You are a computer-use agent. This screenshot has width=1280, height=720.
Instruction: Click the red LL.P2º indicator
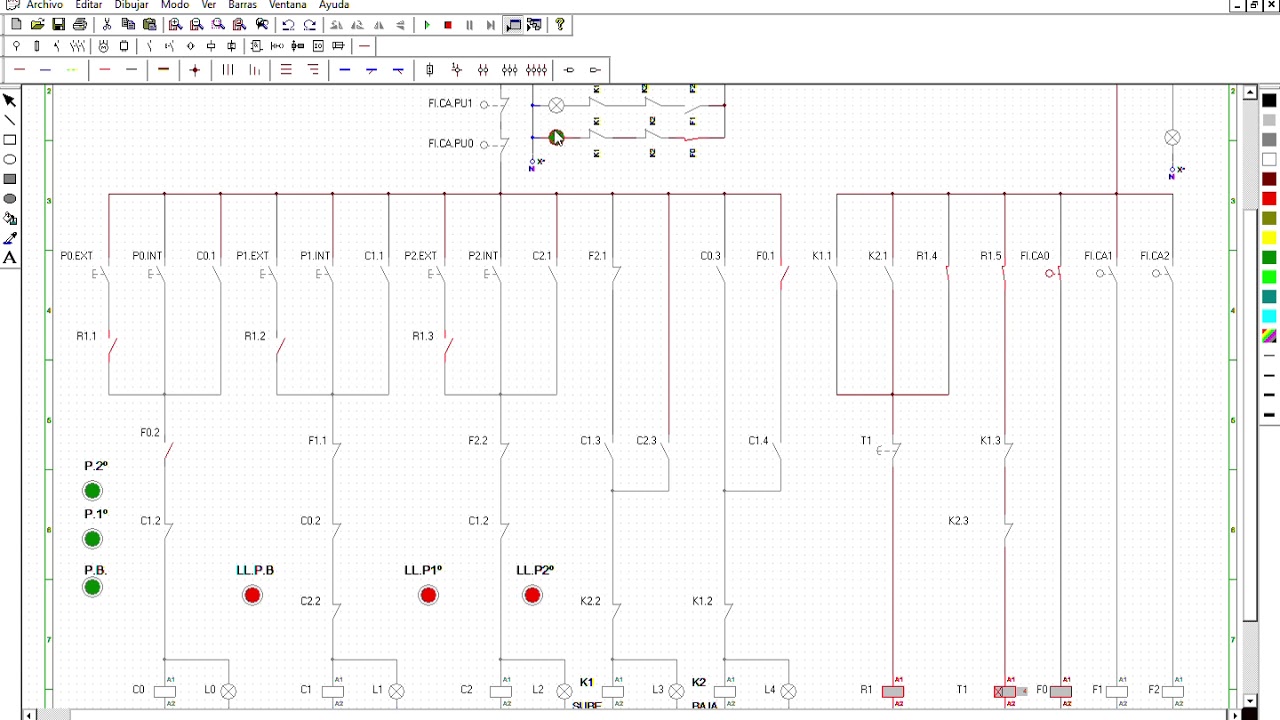532,595
